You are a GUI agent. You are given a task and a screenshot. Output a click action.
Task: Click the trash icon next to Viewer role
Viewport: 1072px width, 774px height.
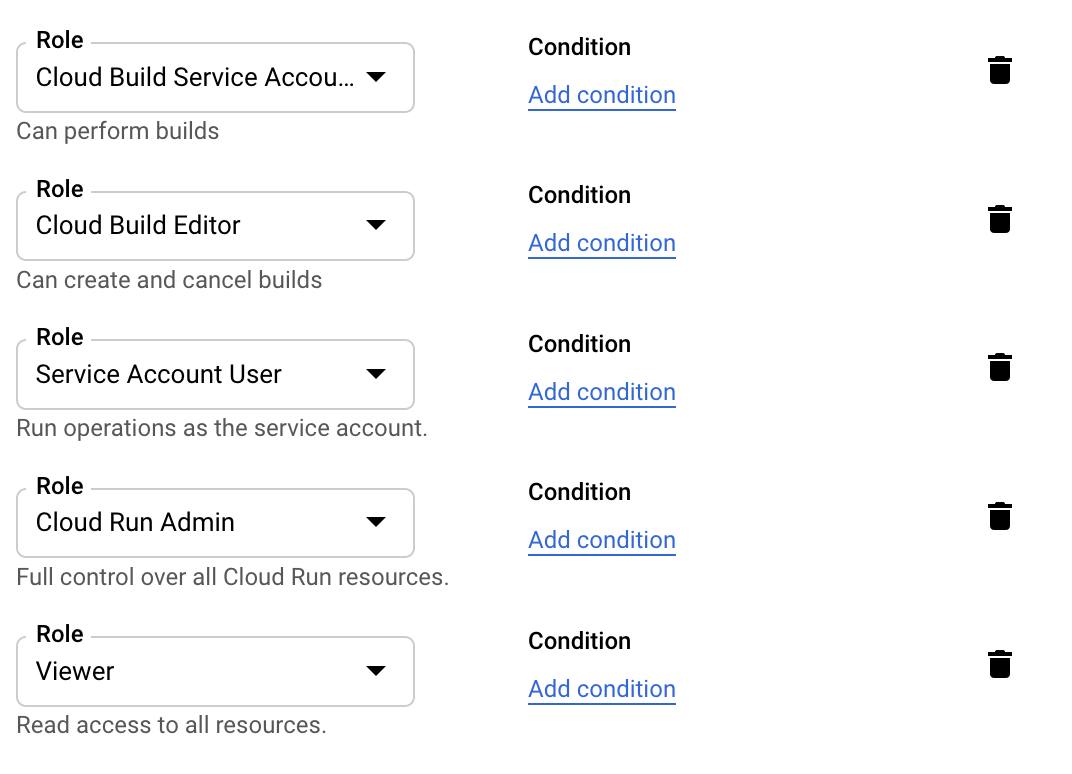coord(1000,664)
